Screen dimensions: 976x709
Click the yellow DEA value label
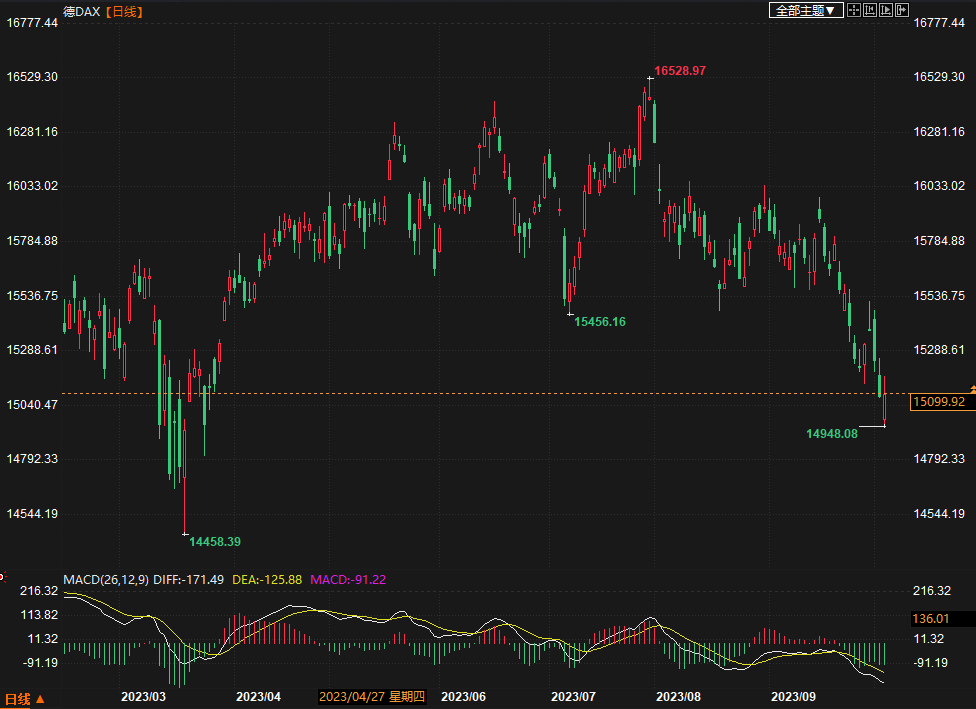(267, 579)
